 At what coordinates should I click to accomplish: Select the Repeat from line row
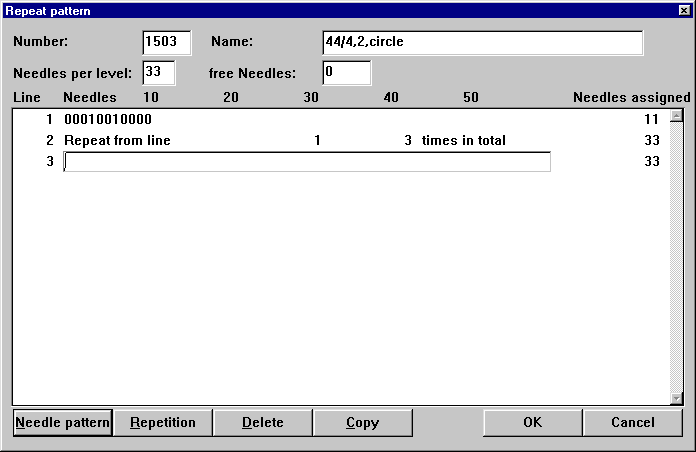tap(117, 141)
